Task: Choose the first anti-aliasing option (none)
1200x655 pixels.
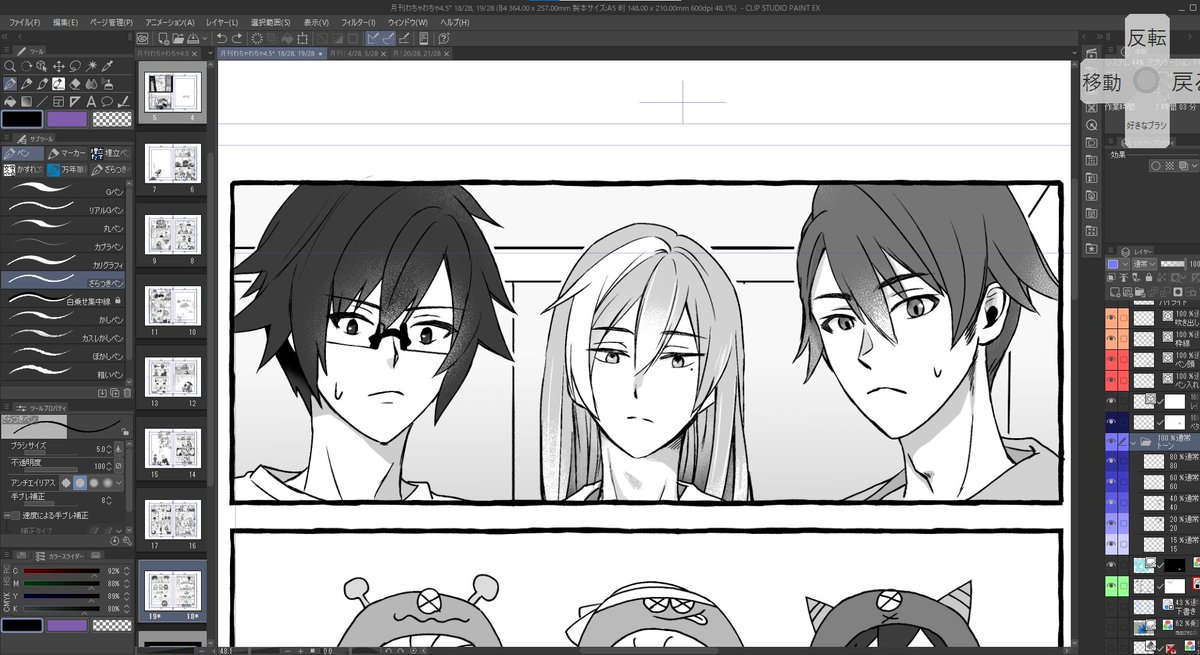Action: 67,482
